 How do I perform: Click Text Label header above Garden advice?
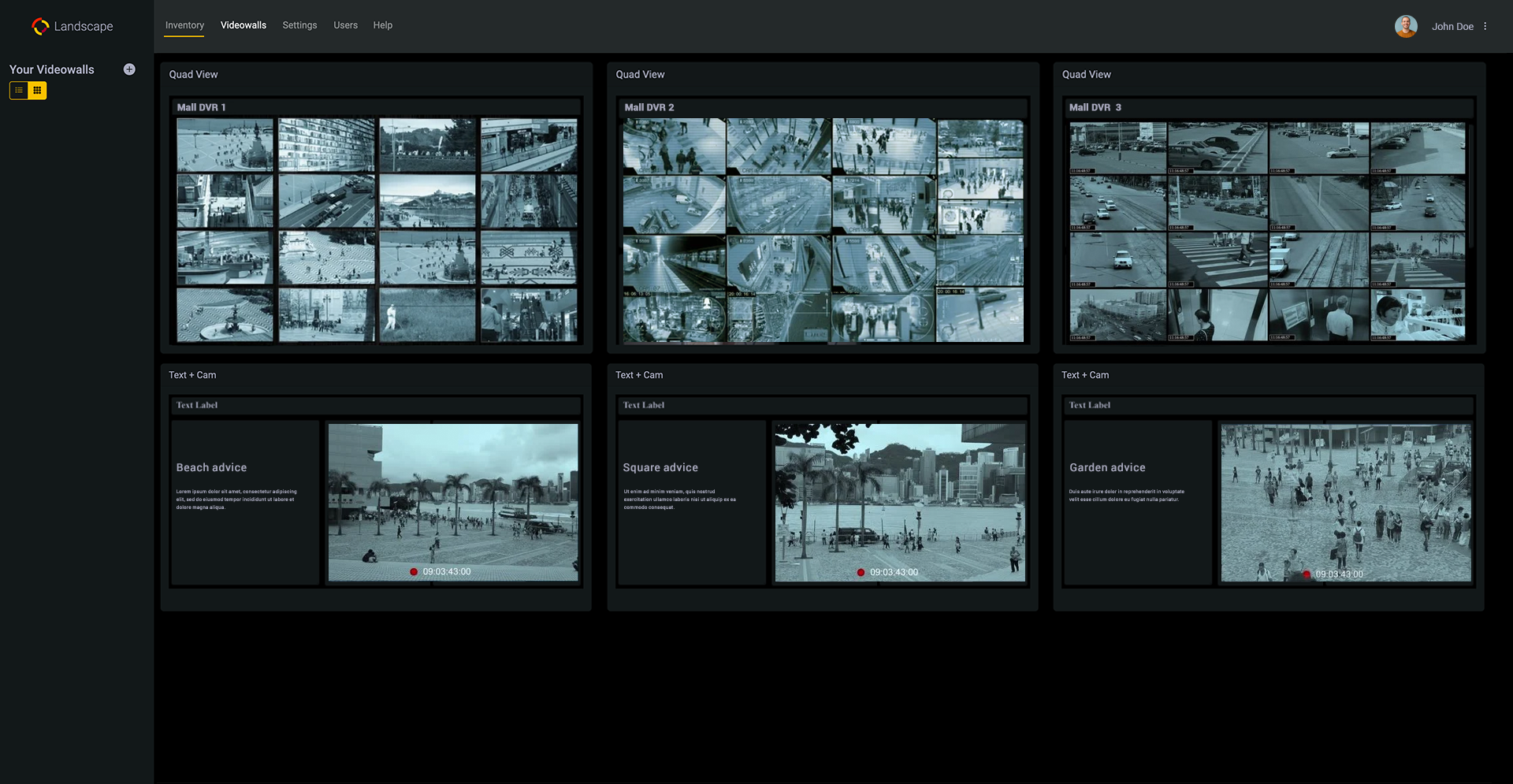pos(1090,405)
